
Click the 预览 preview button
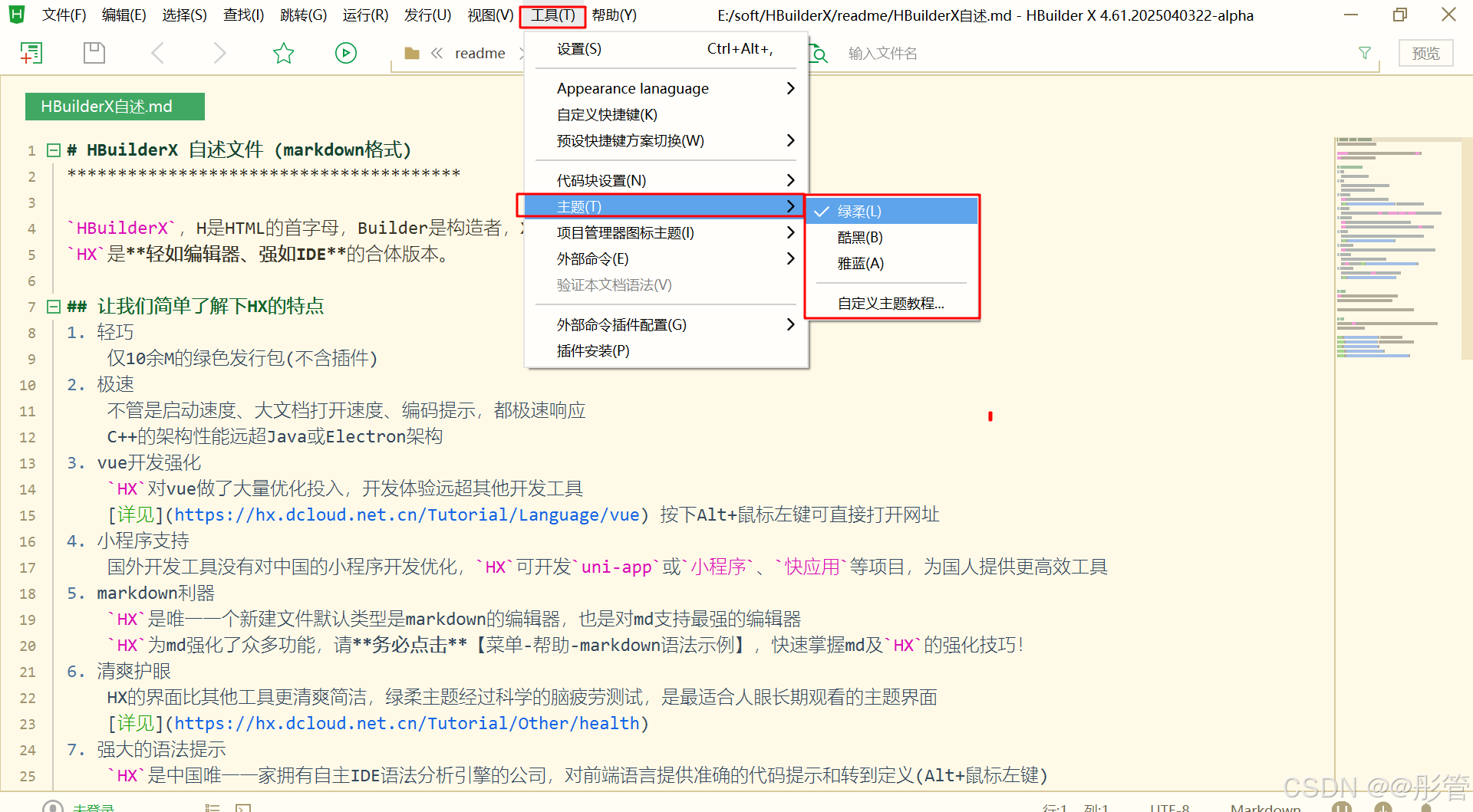coord(1425,53)
